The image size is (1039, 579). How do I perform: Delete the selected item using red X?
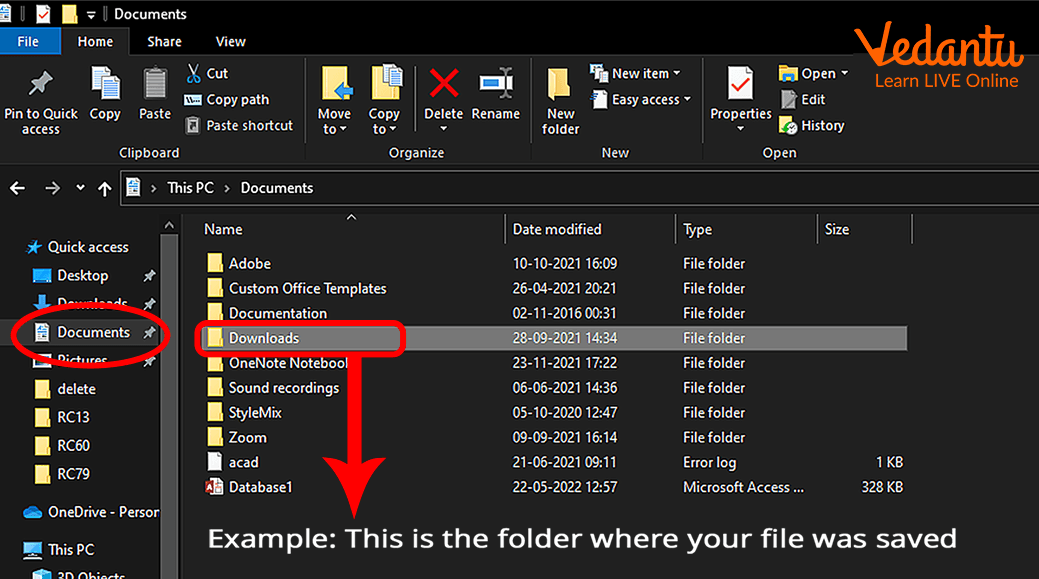tap(443, 85)
